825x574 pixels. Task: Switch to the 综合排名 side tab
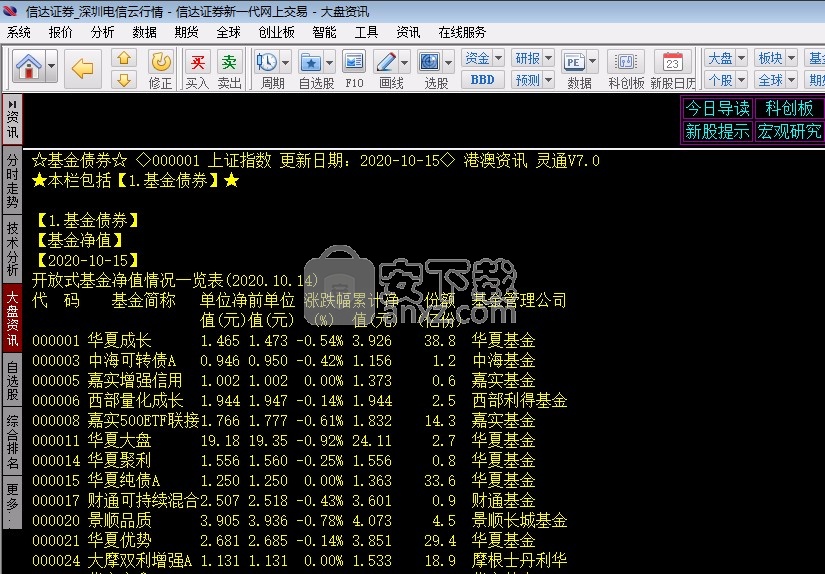tap(13, 442)
